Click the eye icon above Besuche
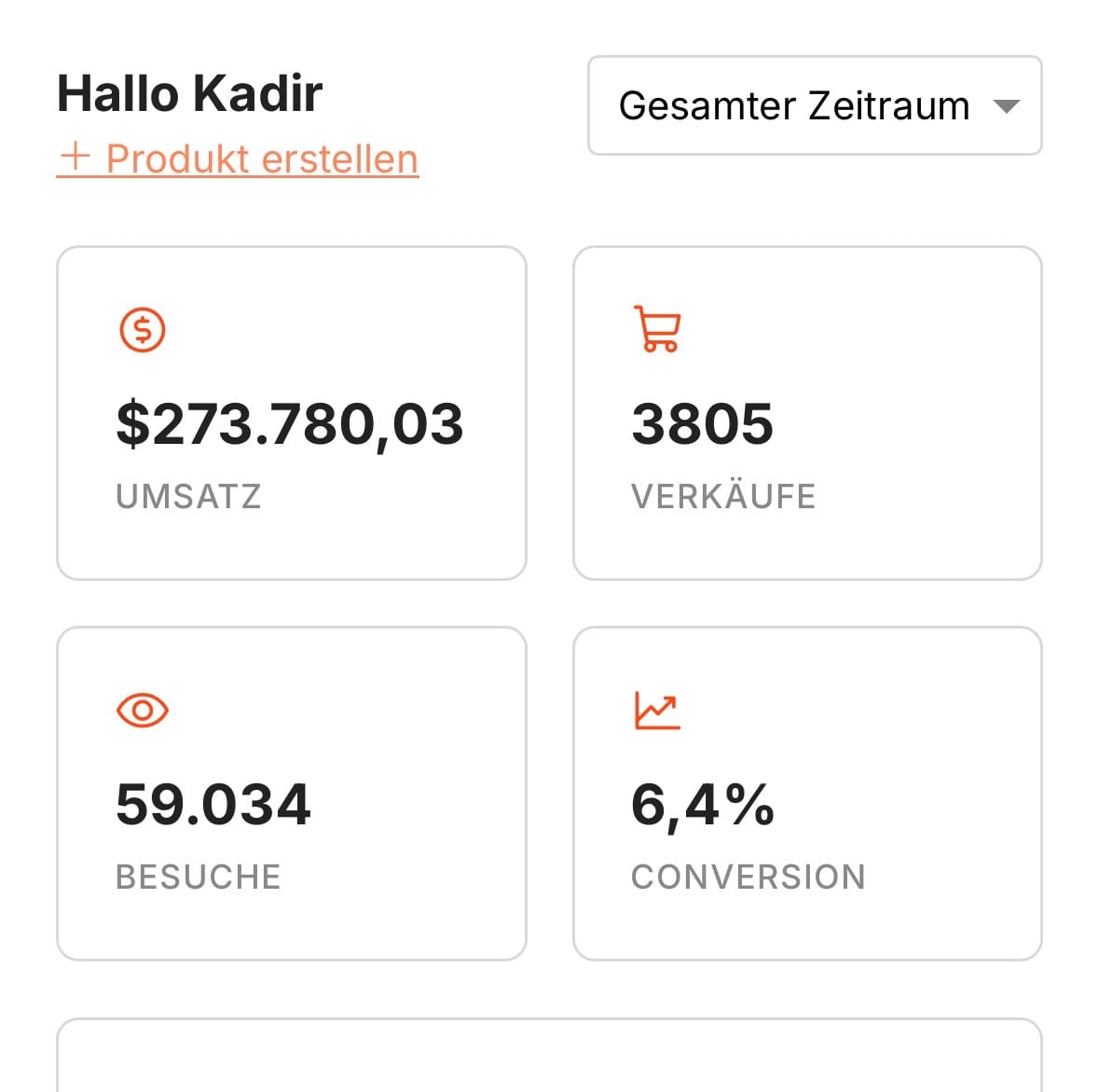 pos(143,711)
